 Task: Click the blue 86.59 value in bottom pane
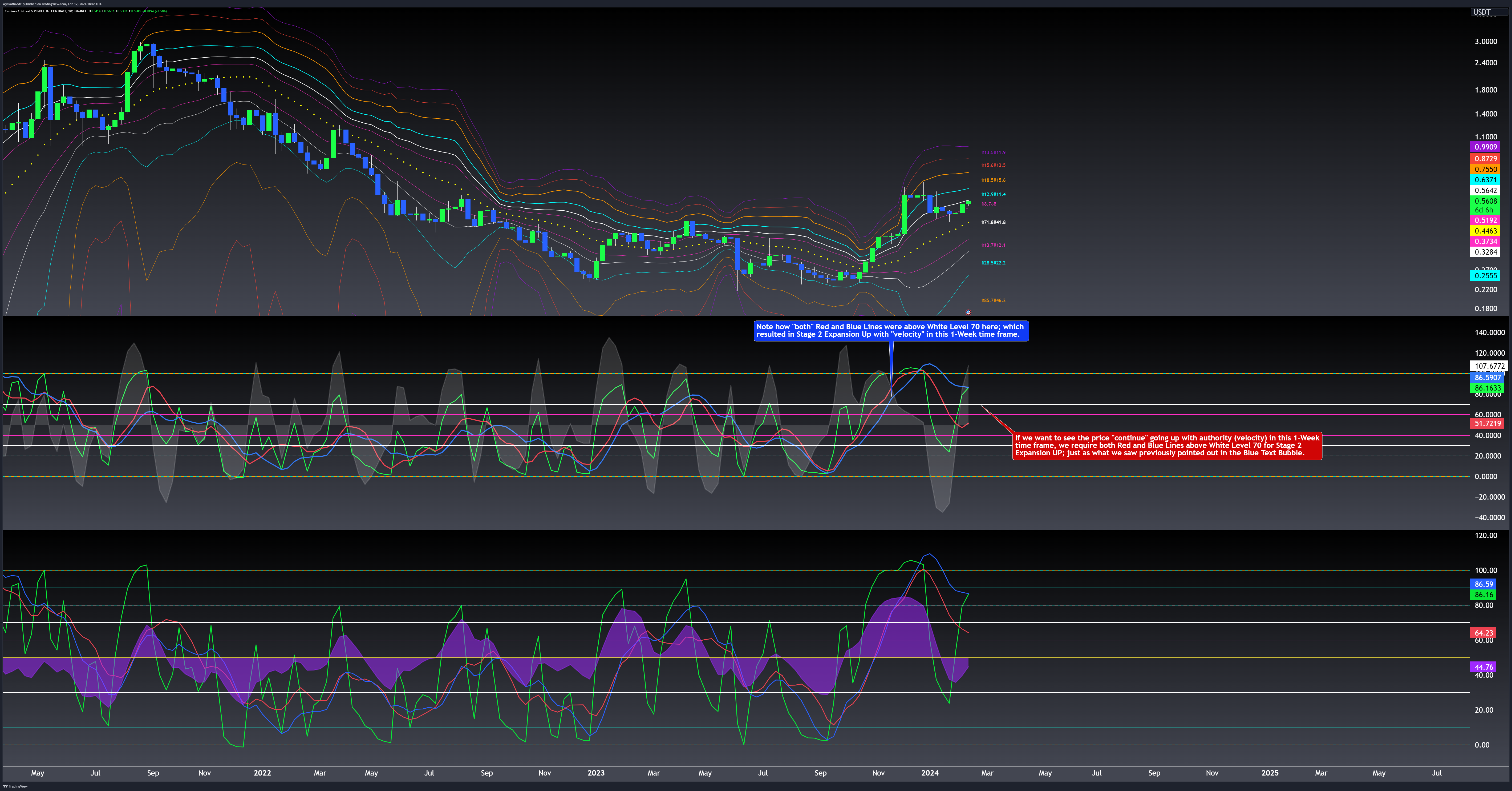click(1484, 584)
